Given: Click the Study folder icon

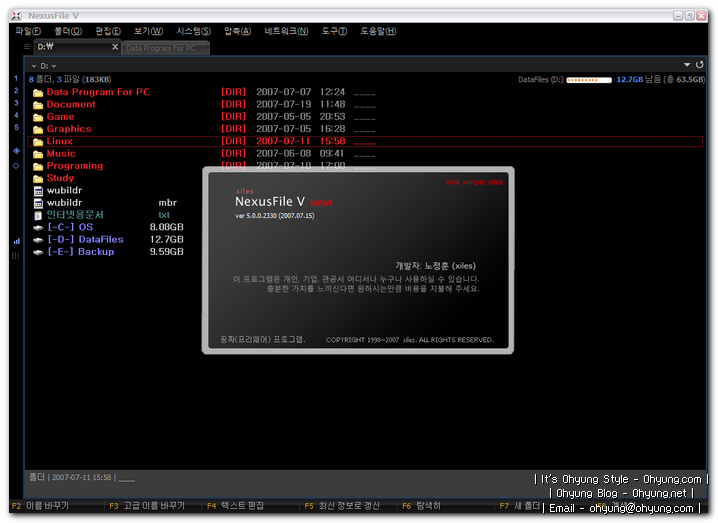Looking at the screenshot, I should click(38, 179).
